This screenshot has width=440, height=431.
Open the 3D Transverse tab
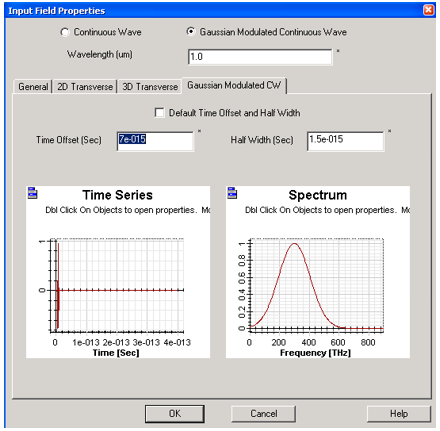pyautogui.click(x=150, y=87)
